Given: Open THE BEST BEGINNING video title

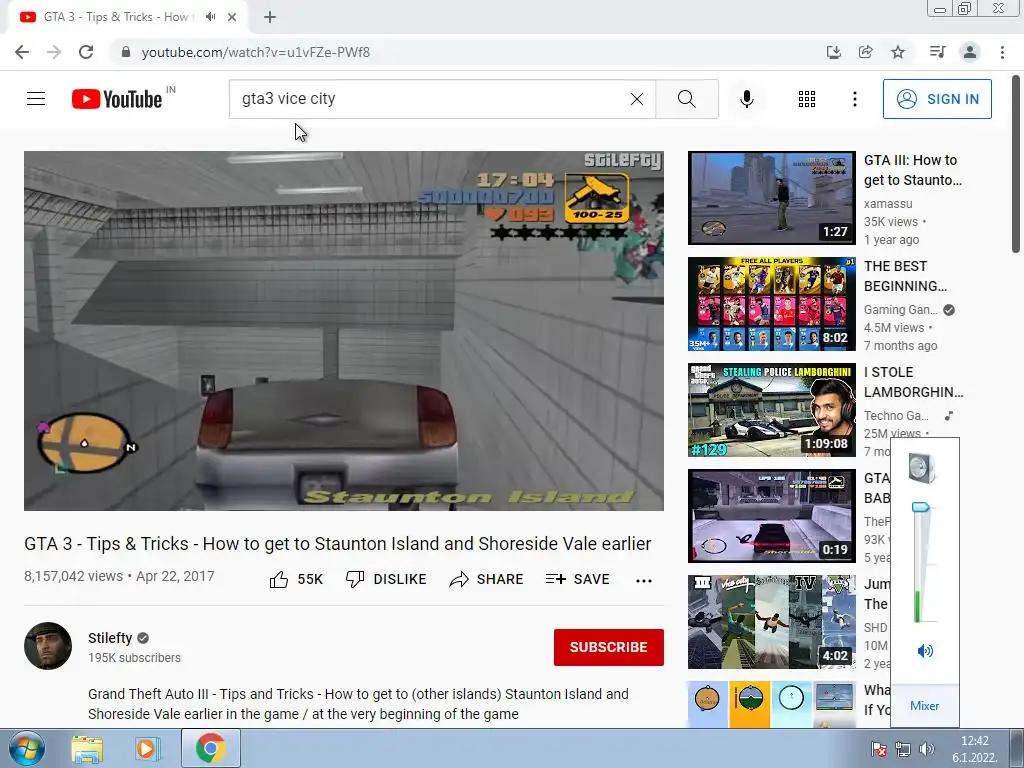Looking at the screenshot, I should pyautogui.click(x=905, y=276).
